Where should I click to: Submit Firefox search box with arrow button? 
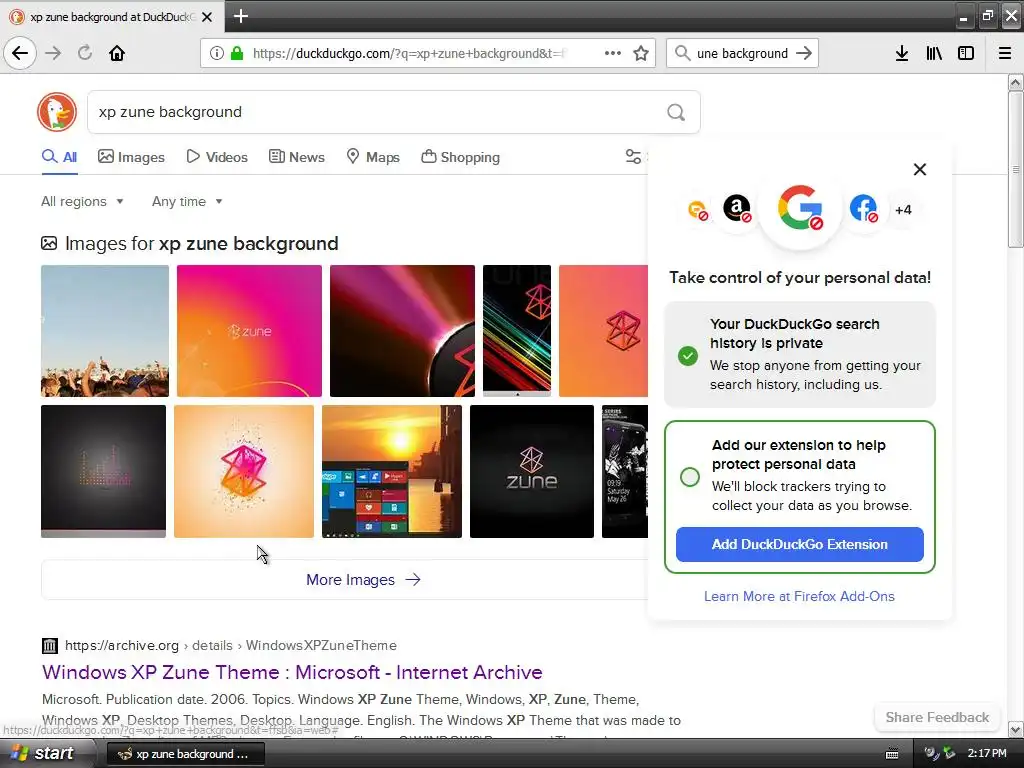pyautogui.click(x=804, y=54)
